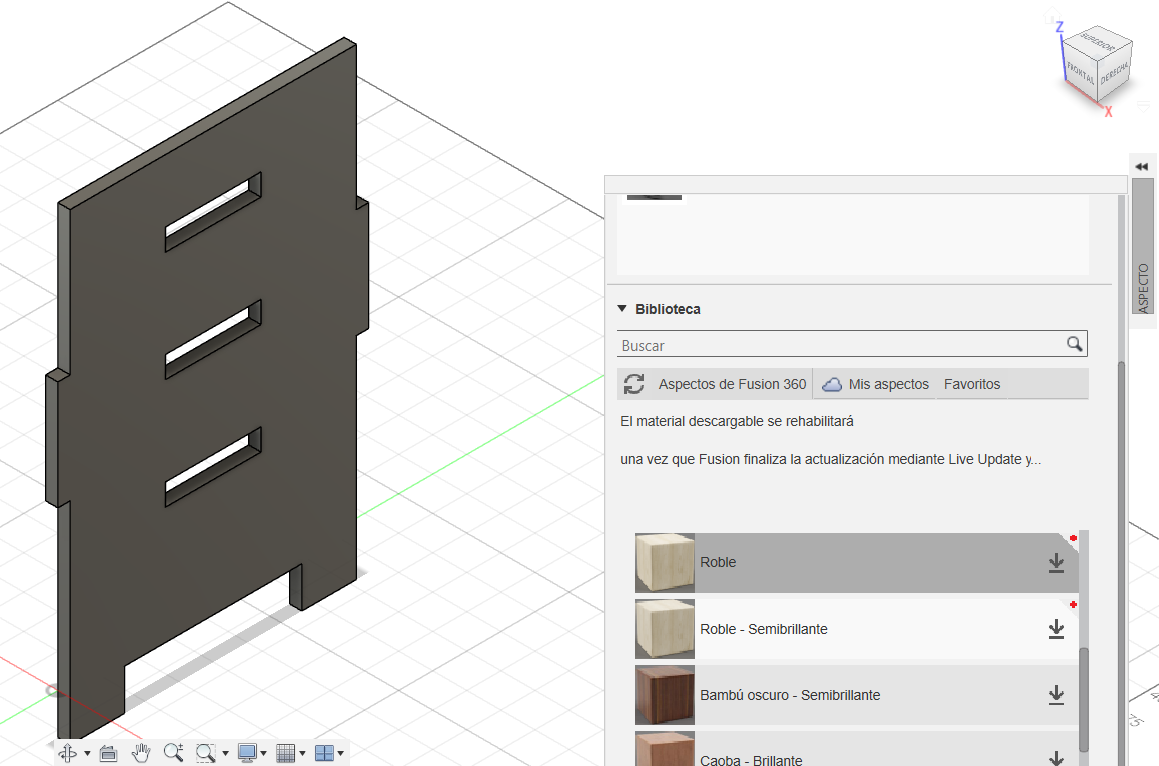Click the search magnifier icon in Buscar field

coord(1074,344)
